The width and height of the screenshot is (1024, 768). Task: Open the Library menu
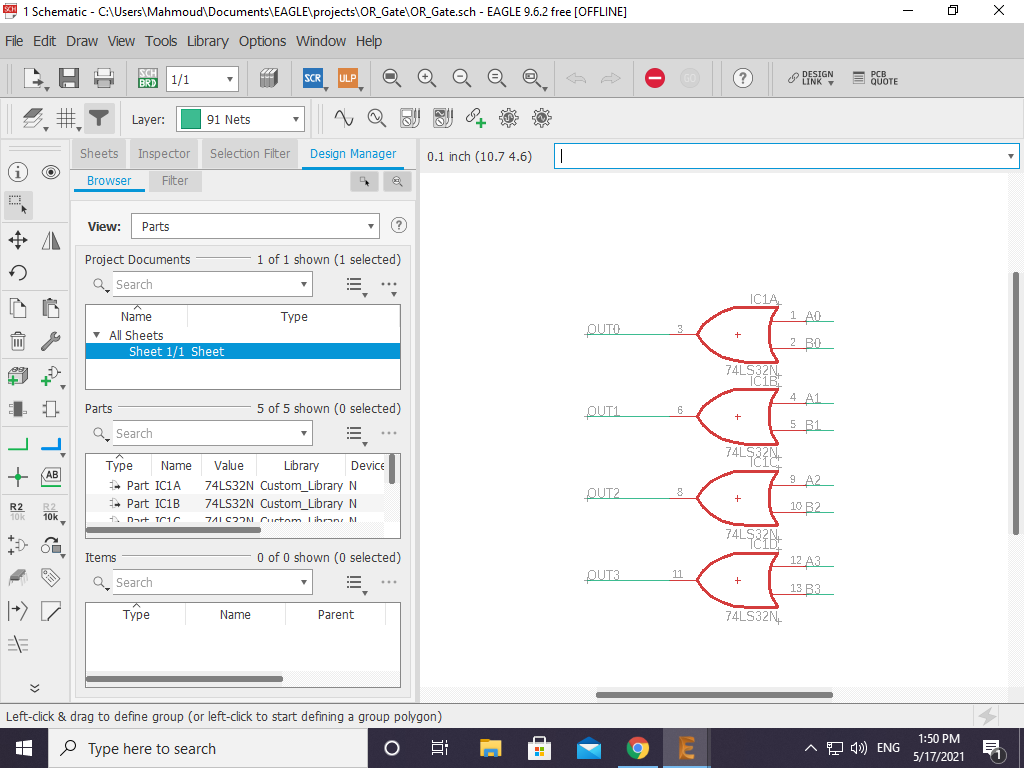[x=207, y=41]
